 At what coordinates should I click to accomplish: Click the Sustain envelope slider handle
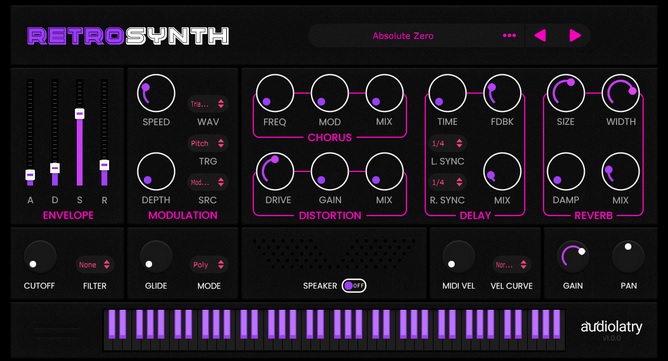click(79, 113)
